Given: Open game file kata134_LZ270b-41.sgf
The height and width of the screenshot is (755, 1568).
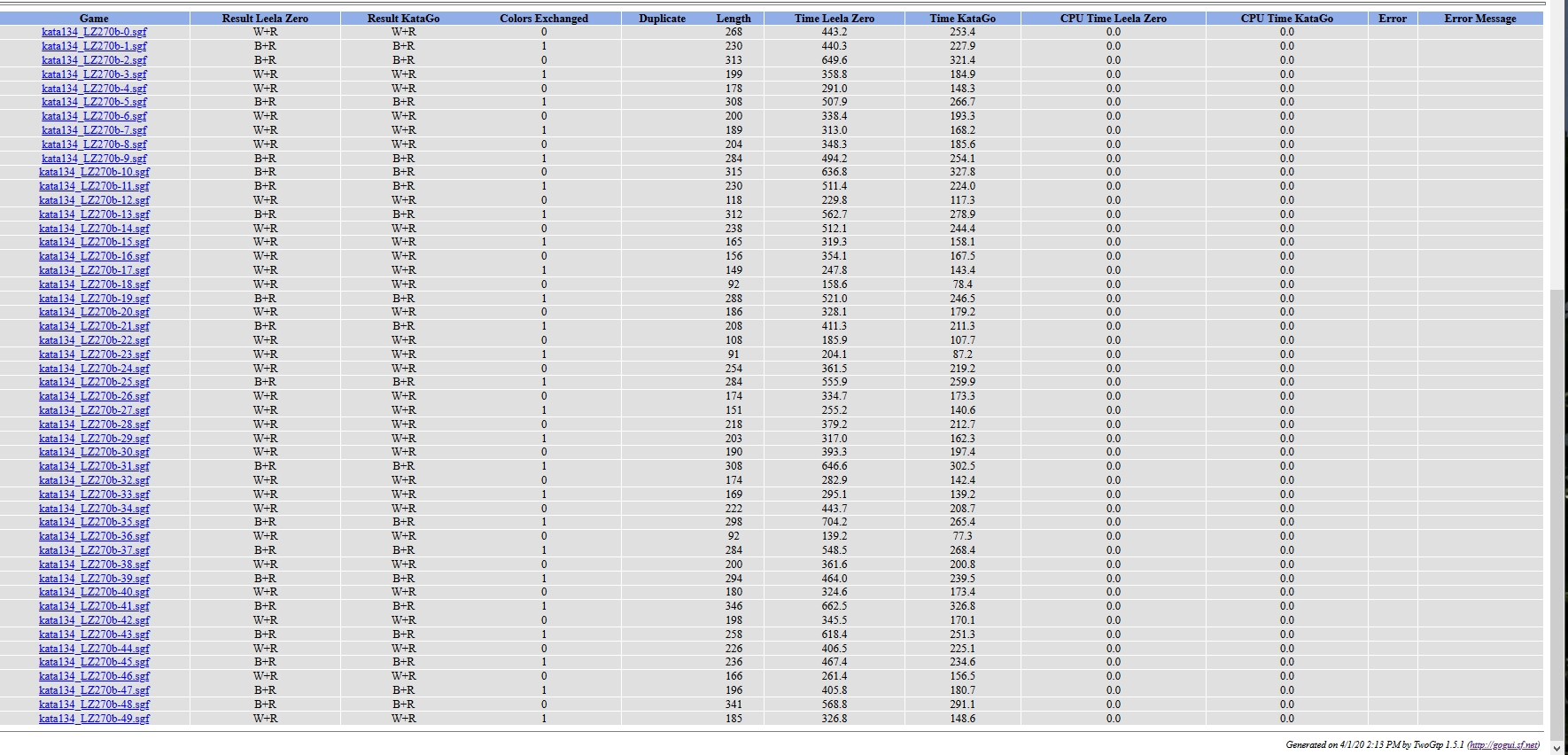Looking at the screenshot, I should pyautogui.click(x=94, y=606).
